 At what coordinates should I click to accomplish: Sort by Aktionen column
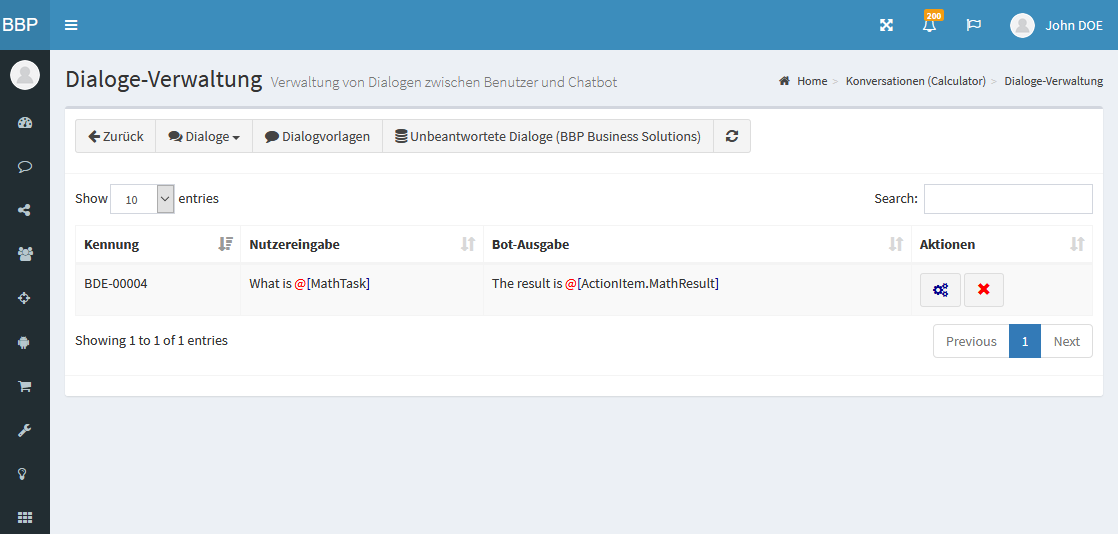[1002, 245]
